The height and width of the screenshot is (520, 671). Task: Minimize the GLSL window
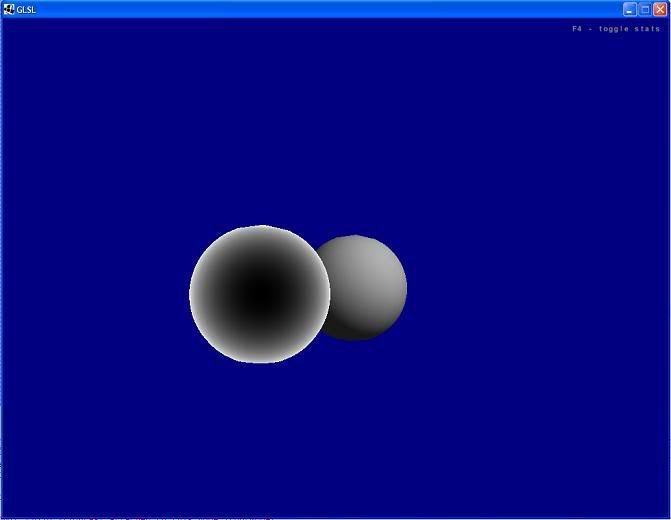pyautogui.click(x=629, y=9)
